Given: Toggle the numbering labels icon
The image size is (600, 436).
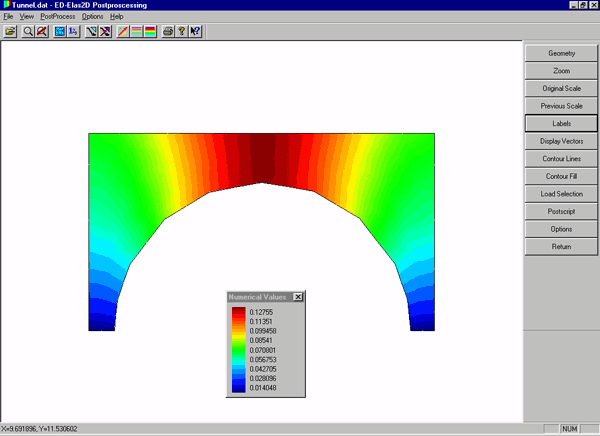Looking at the screenshot, I should [x=73, y=31].
